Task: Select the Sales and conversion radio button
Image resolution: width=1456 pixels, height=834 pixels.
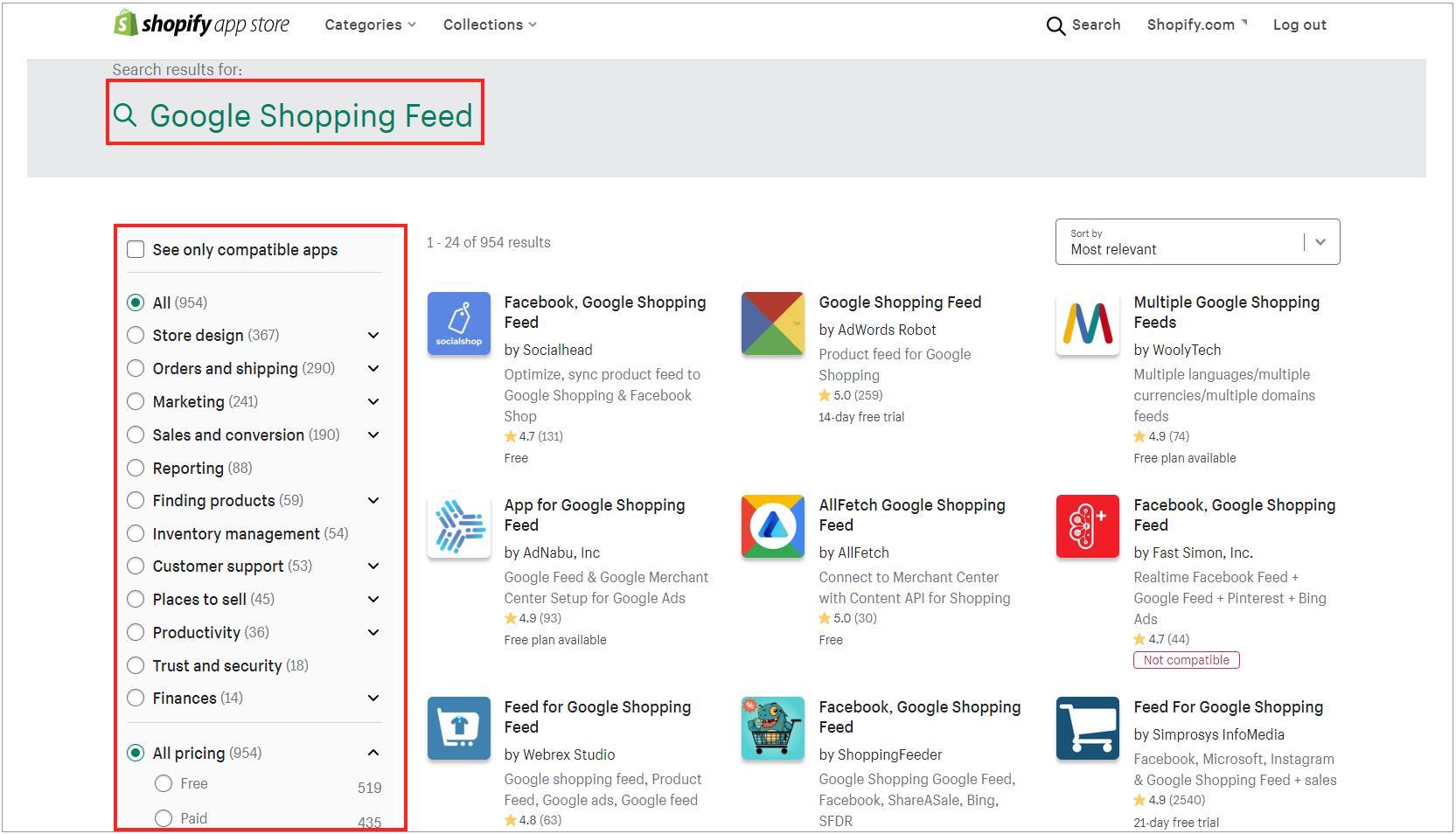Action: (x=136, y=434)
